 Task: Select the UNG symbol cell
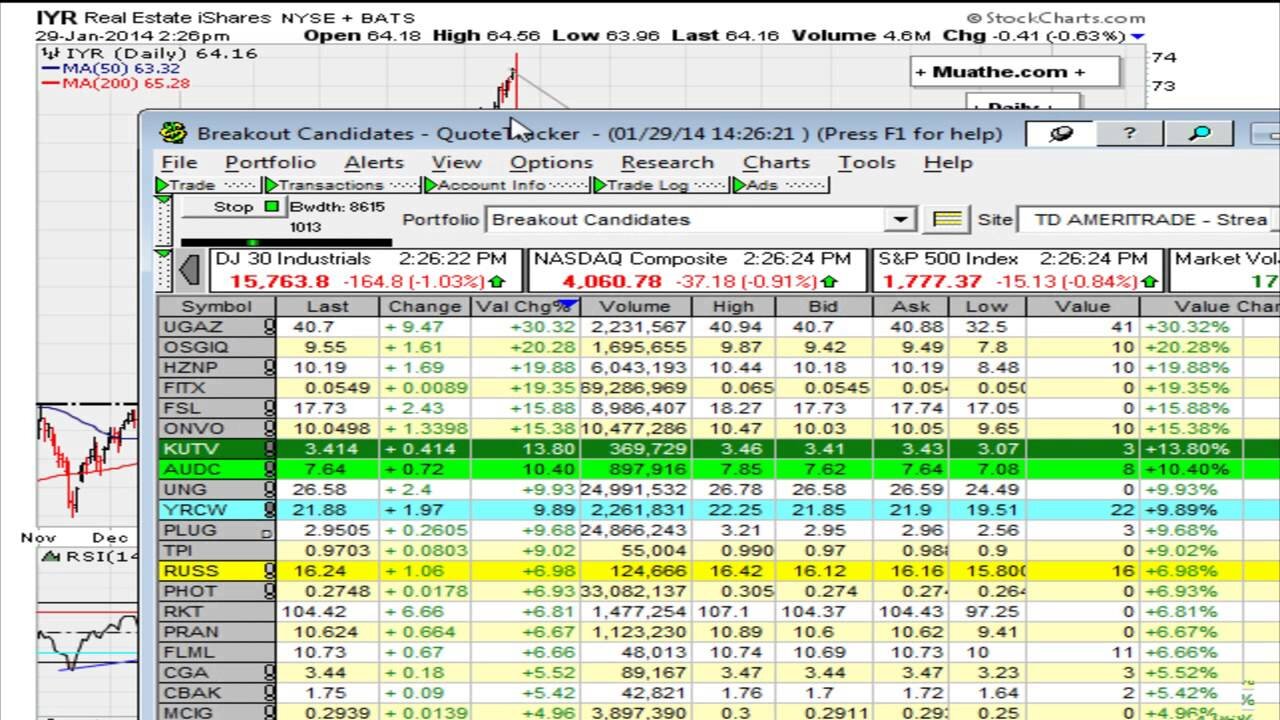tap(217, 489)
